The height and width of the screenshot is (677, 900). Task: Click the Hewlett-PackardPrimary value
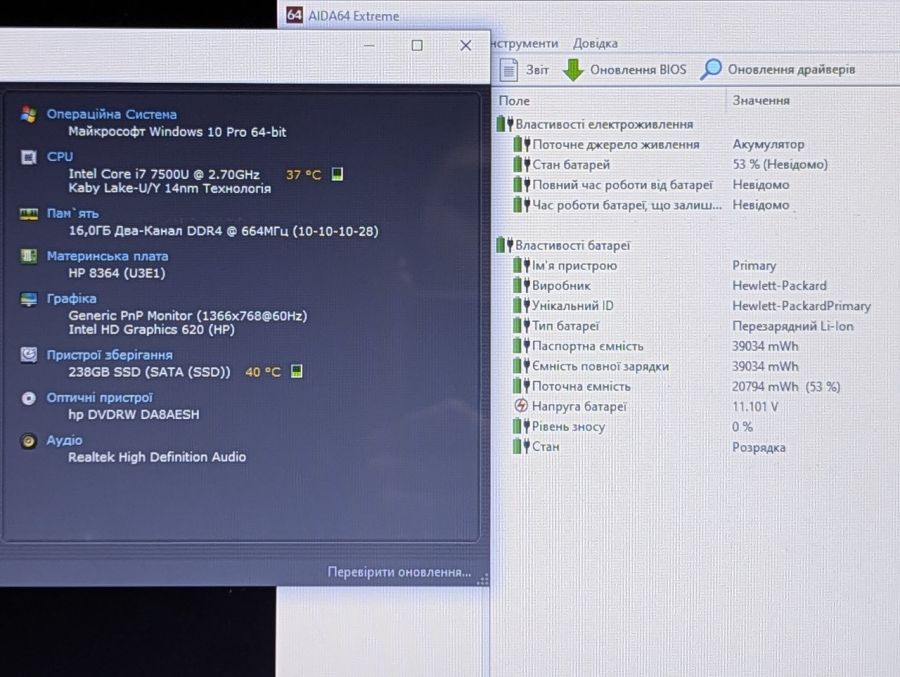[x=801, y=305]
